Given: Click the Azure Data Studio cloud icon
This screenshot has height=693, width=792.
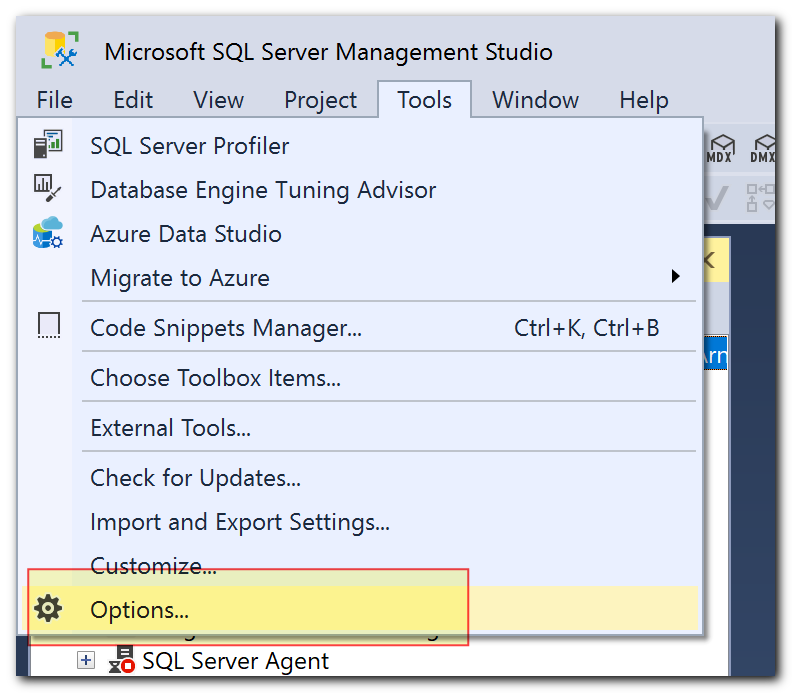Looking at the screenshot, I should 48,232.
